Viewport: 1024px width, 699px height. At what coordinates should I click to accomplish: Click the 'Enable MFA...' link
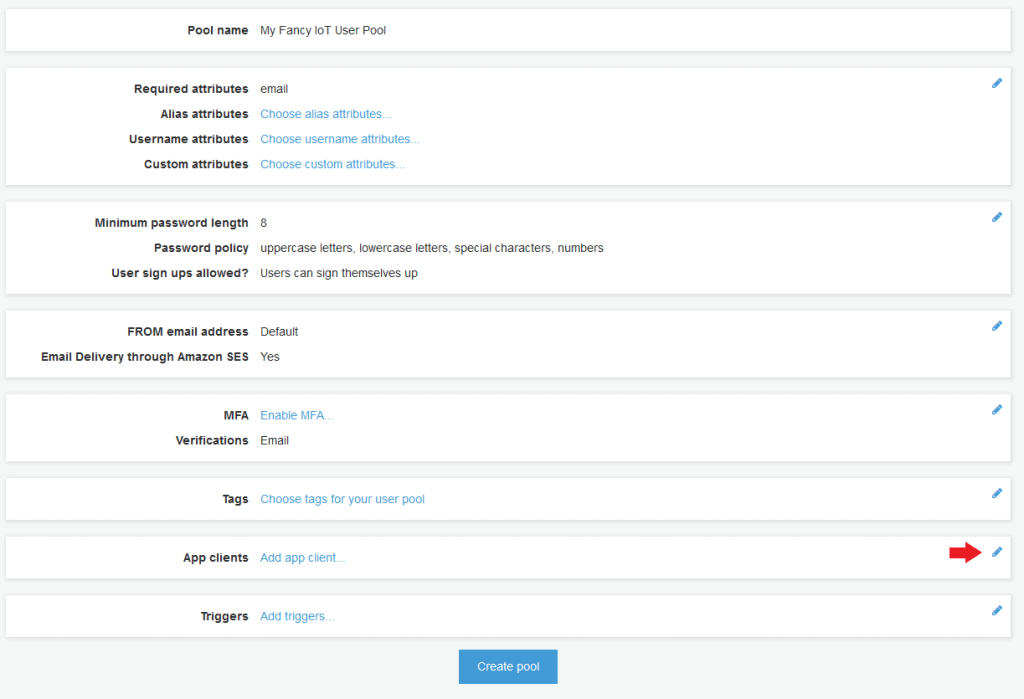[x=297, y=415]
